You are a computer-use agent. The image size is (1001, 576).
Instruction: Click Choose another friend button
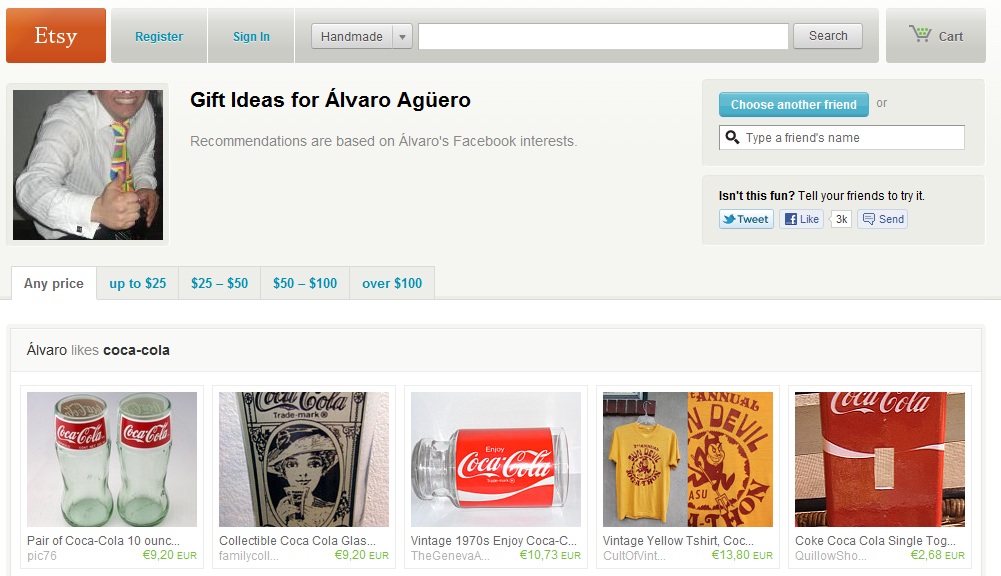coord(793,104)
